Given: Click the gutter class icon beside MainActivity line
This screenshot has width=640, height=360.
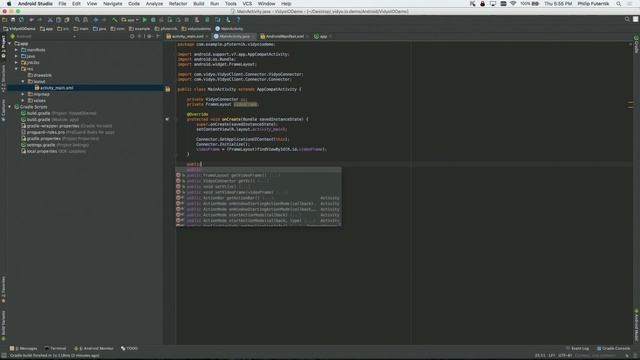Looking at the screenshot, I should (x=168, y=89).
